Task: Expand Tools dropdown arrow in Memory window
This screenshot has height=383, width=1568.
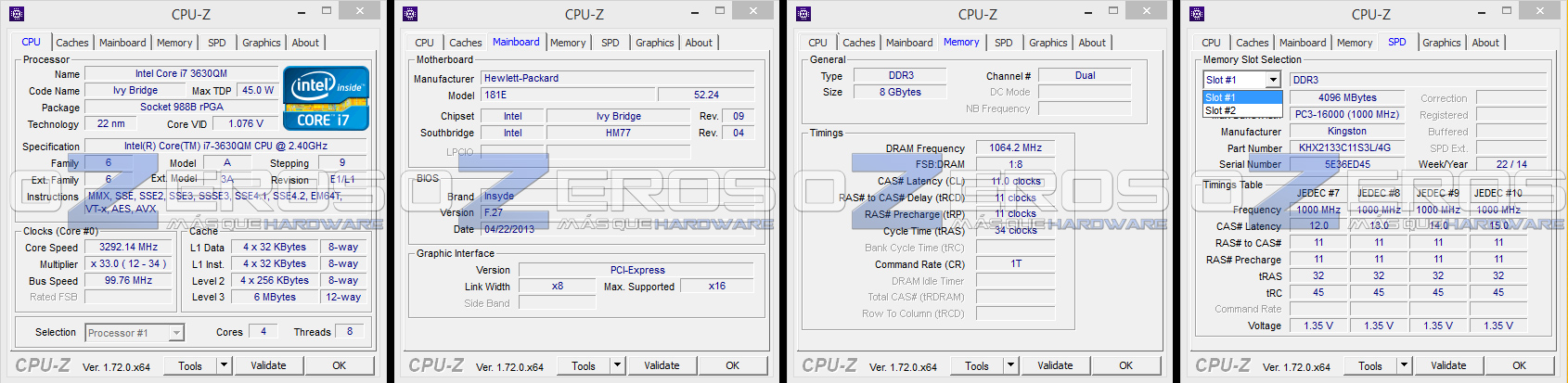Action: pos(1010,365)
